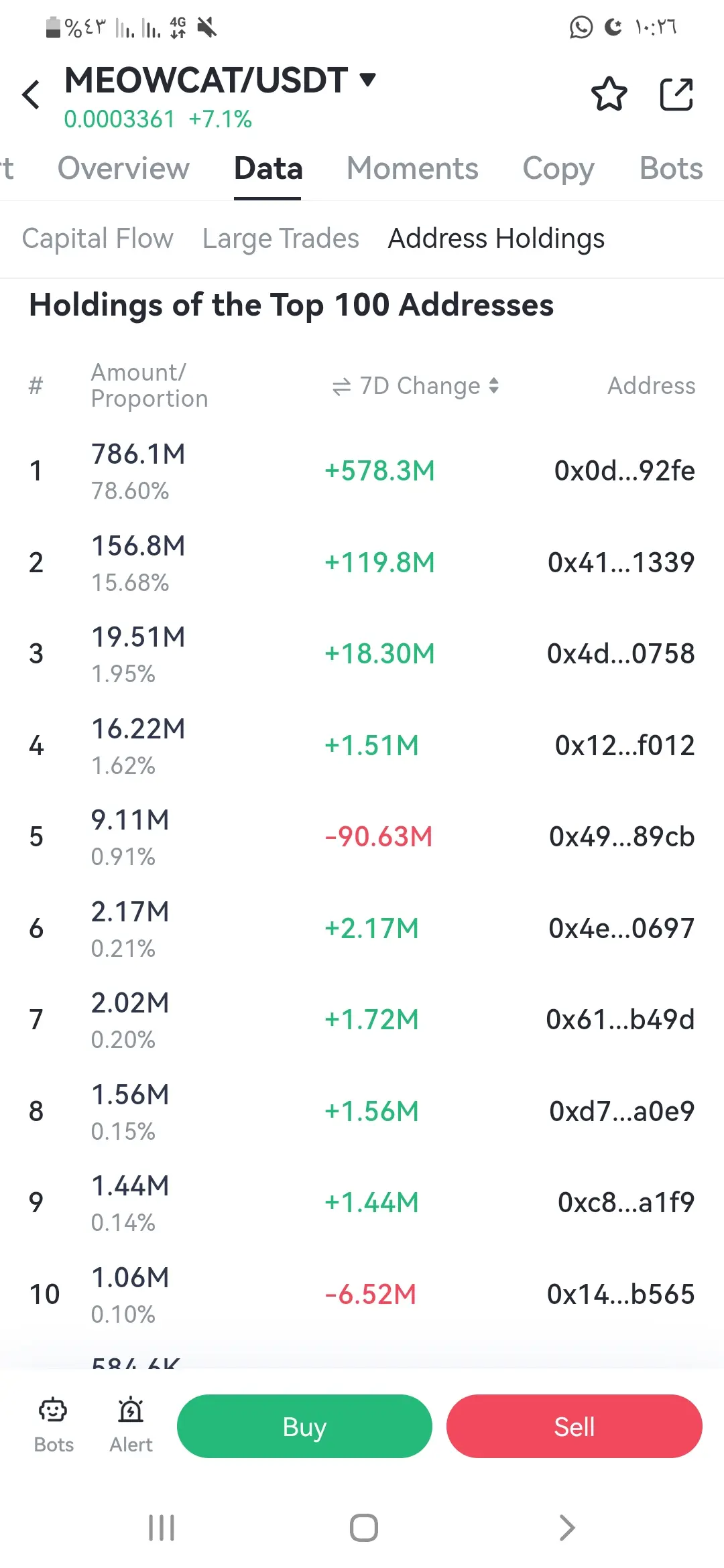Sort by 7D Change arrows
This screenshot has width=724, height=1568.
(x=494, y=386)
